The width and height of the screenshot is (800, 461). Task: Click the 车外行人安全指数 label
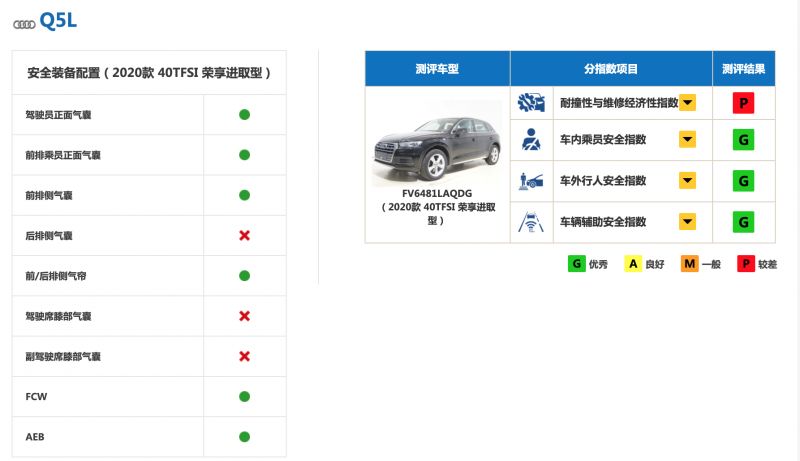603,181
